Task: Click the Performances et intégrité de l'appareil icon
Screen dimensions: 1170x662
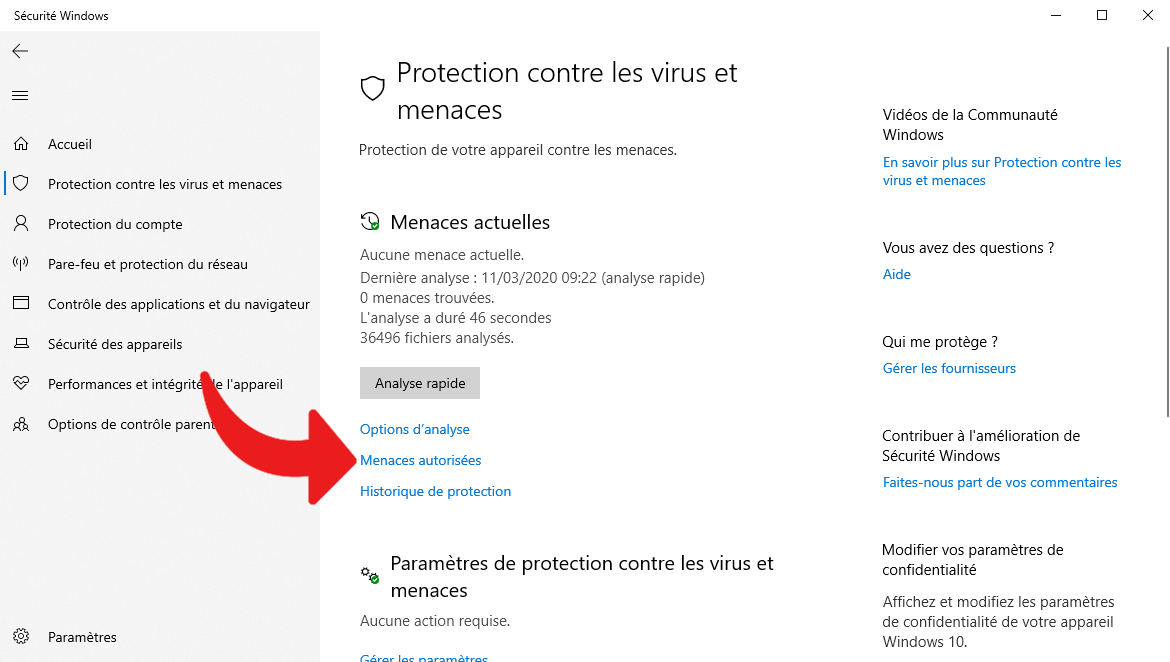Action: (x=22, y=383)
